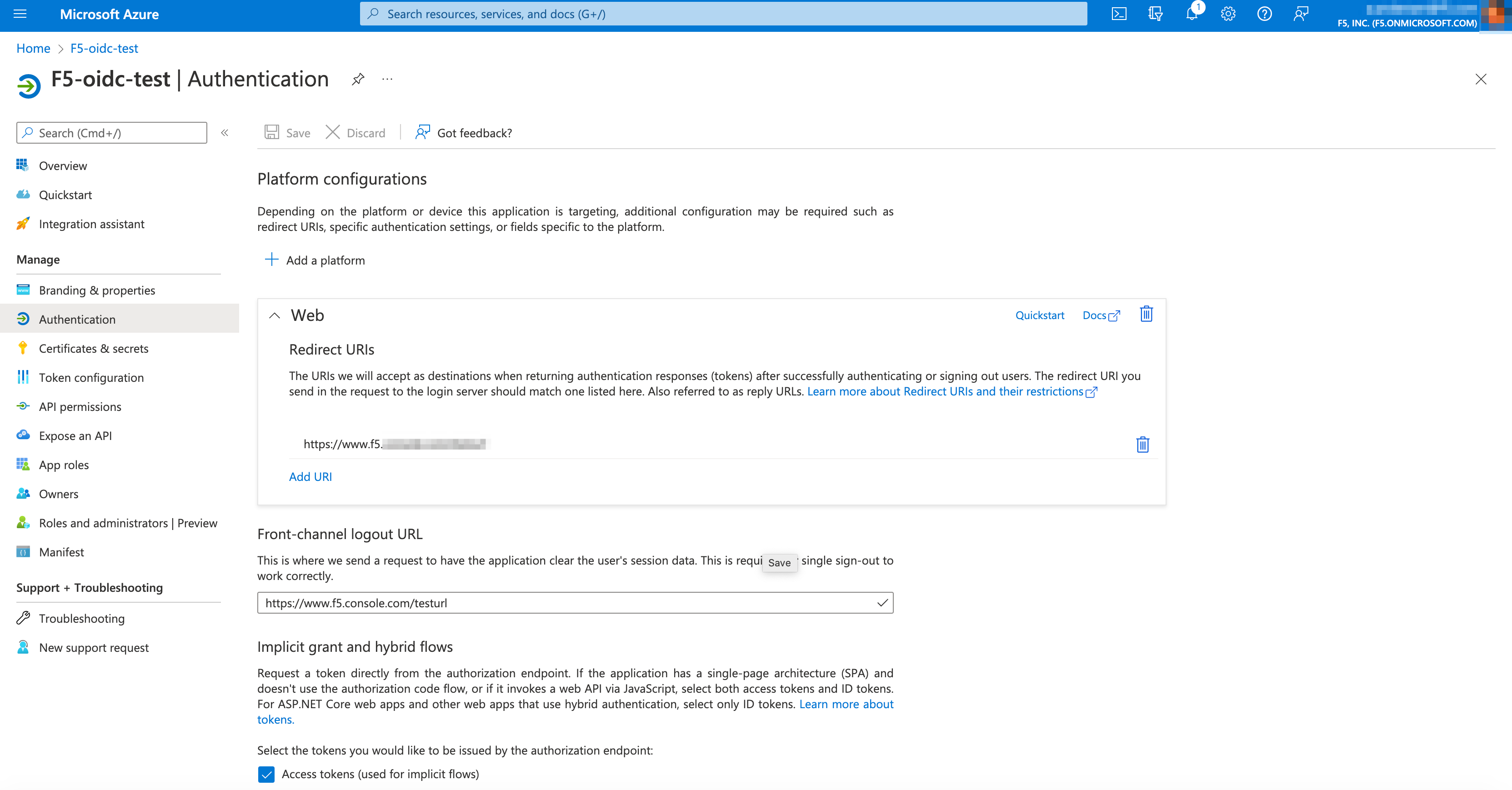This screenshot has height=790, width=1512.
Task: Open Cloud Shell from top bar
Action: point(1119,14)
